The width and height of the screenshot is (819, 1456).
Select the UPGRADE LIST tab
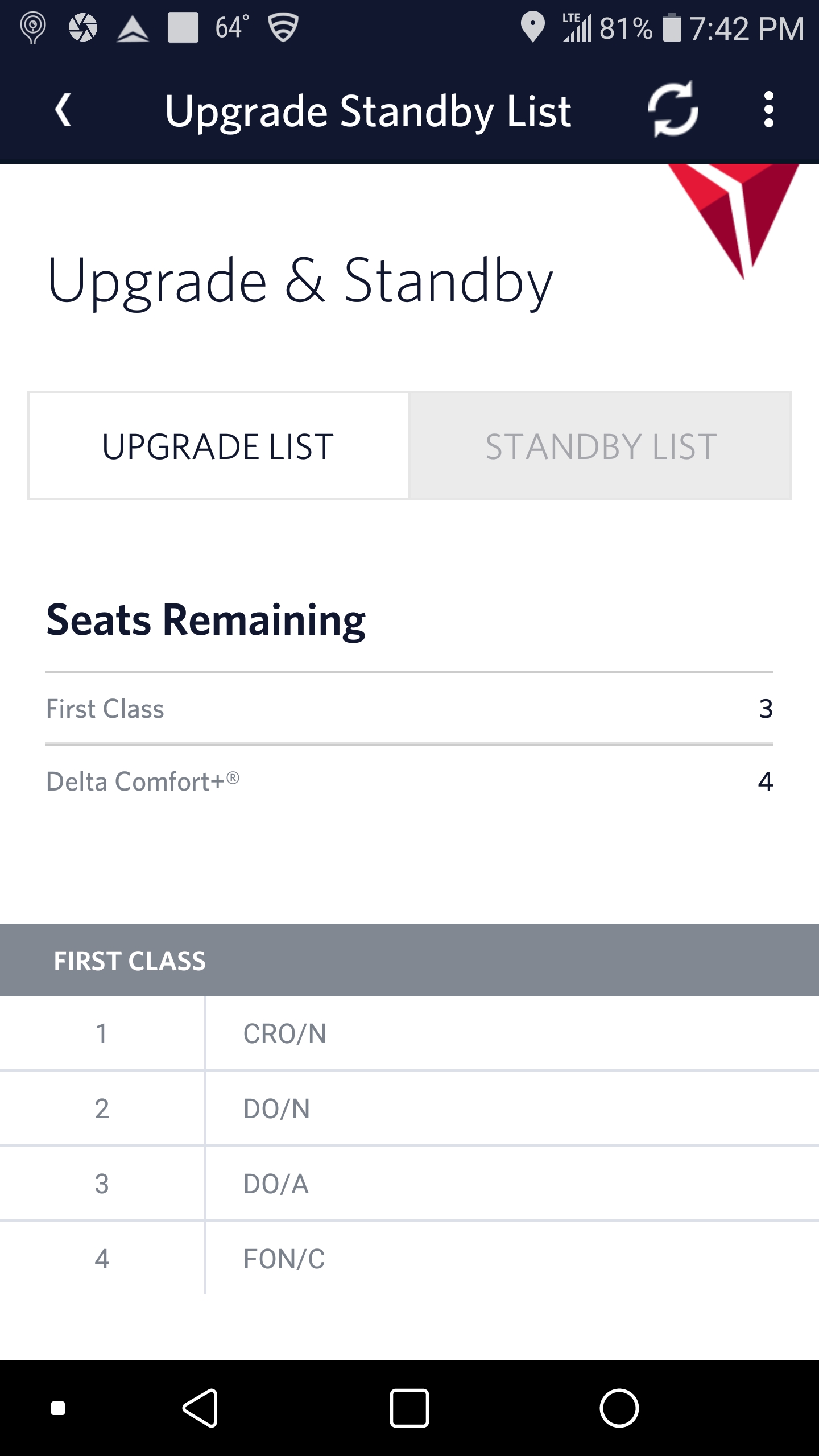218,446
